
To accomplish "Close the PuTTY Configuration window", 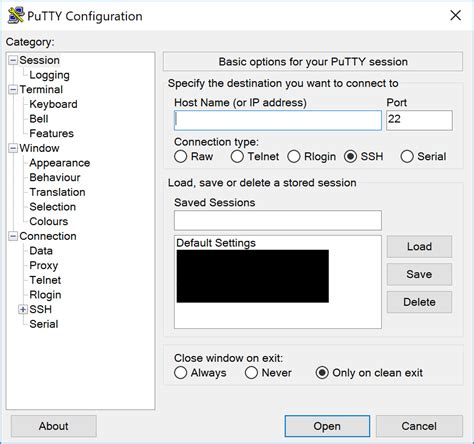I will tap(455, 15).
